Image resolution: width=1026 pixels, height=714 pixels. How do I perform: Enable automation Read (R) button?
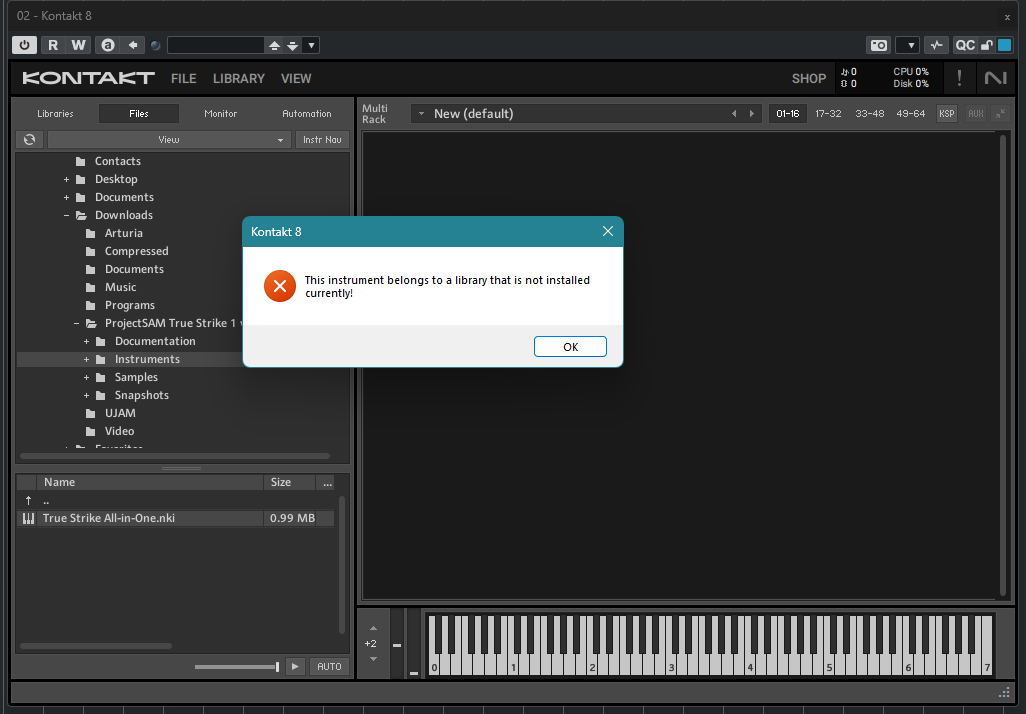(53, 45)
